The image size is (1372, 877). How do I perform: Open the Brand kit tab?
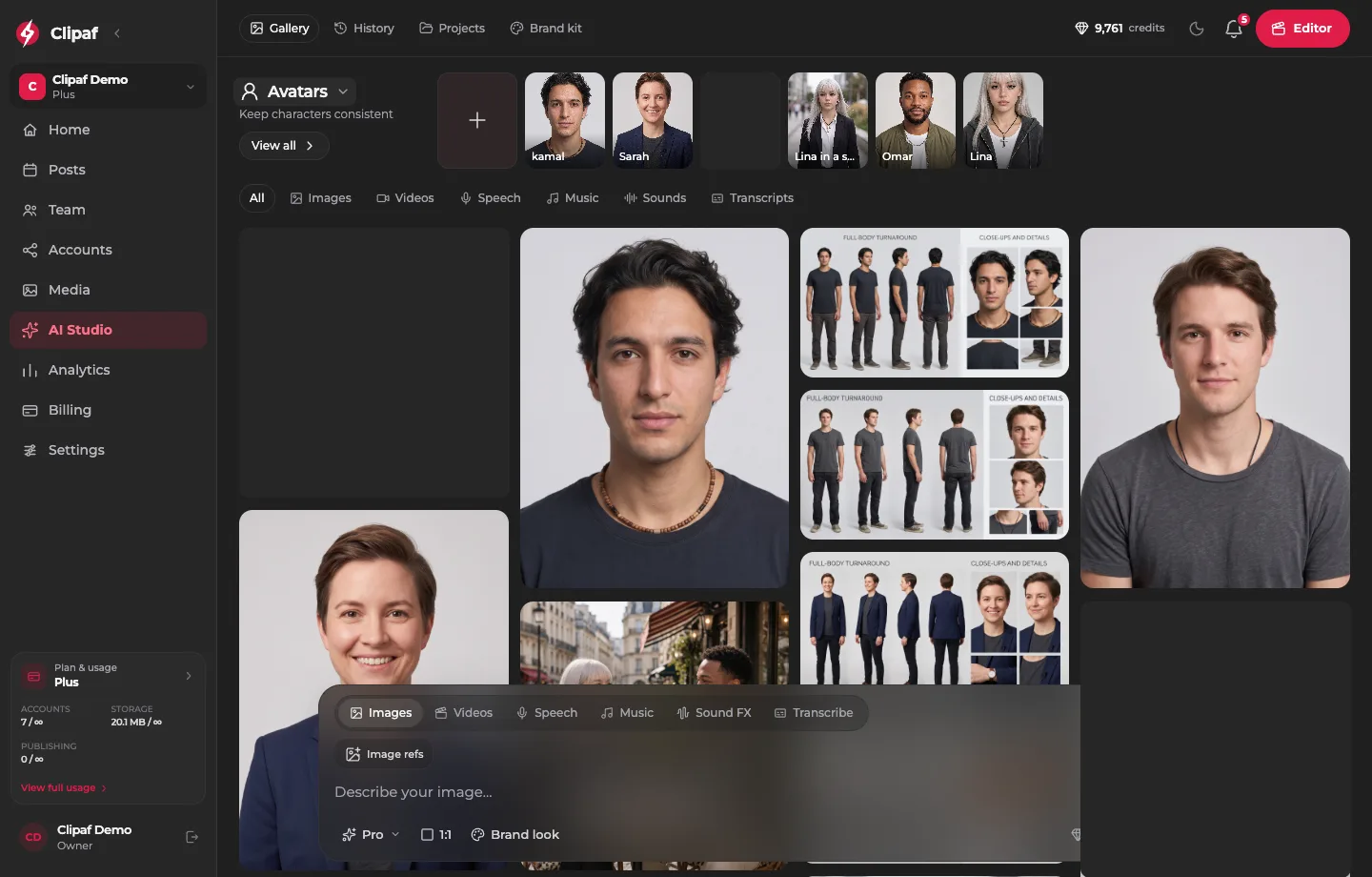[546, 29]
